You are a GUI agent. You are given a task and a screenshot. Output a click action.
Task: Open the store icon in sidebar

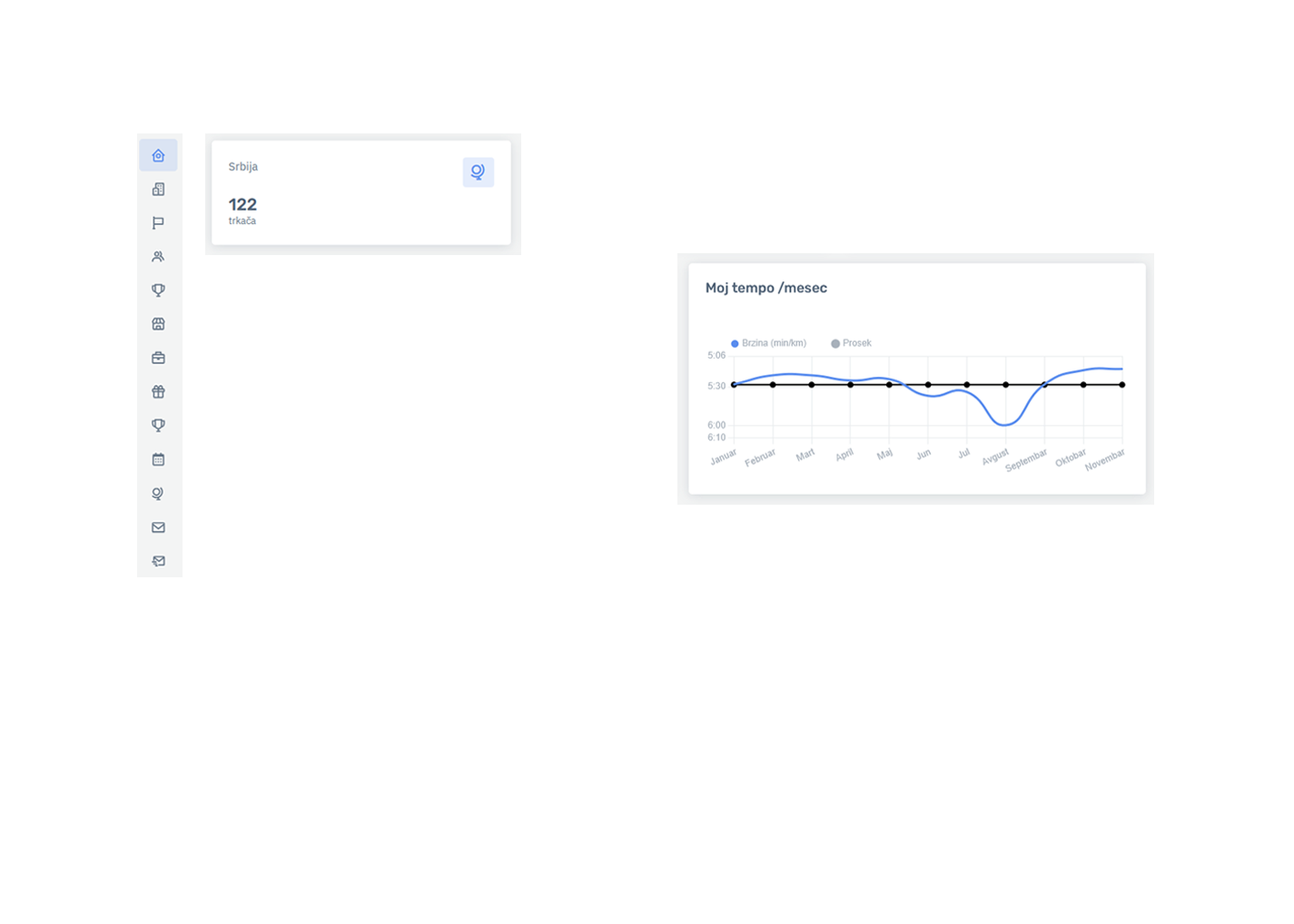(158, 324)
